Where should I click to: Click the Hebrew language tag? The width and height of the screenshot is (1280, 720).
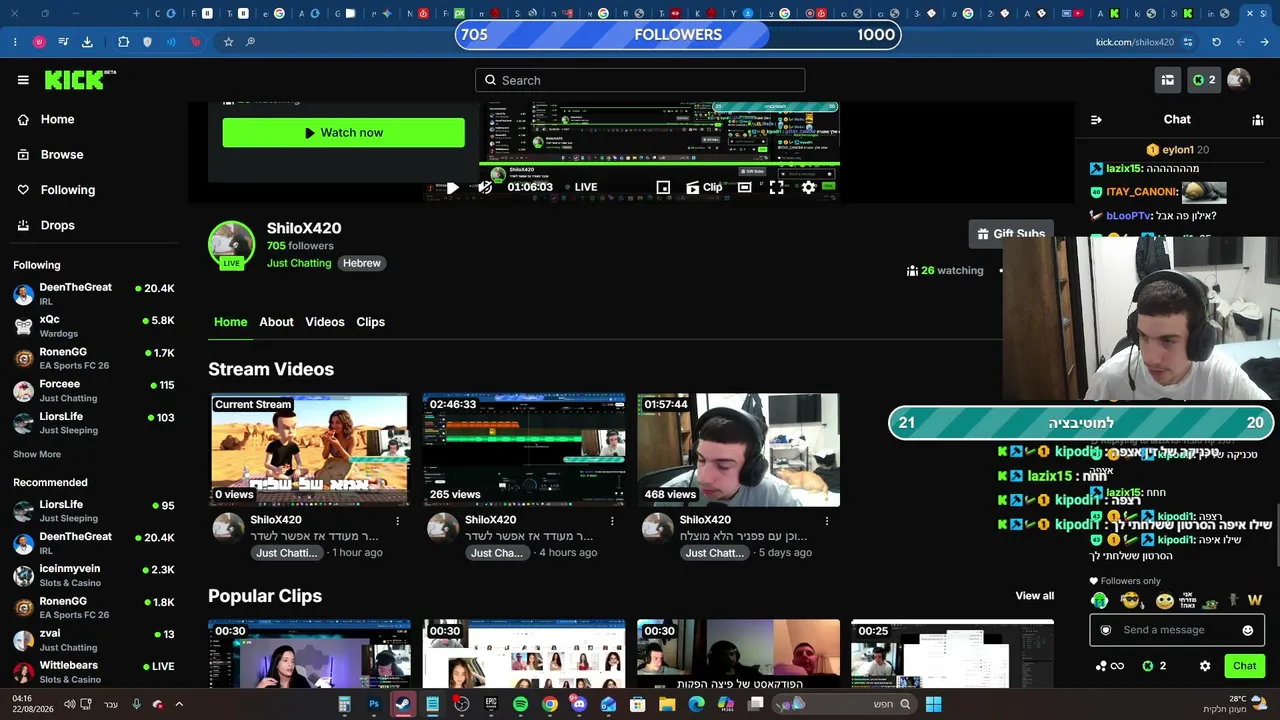(x=362, y=263)
